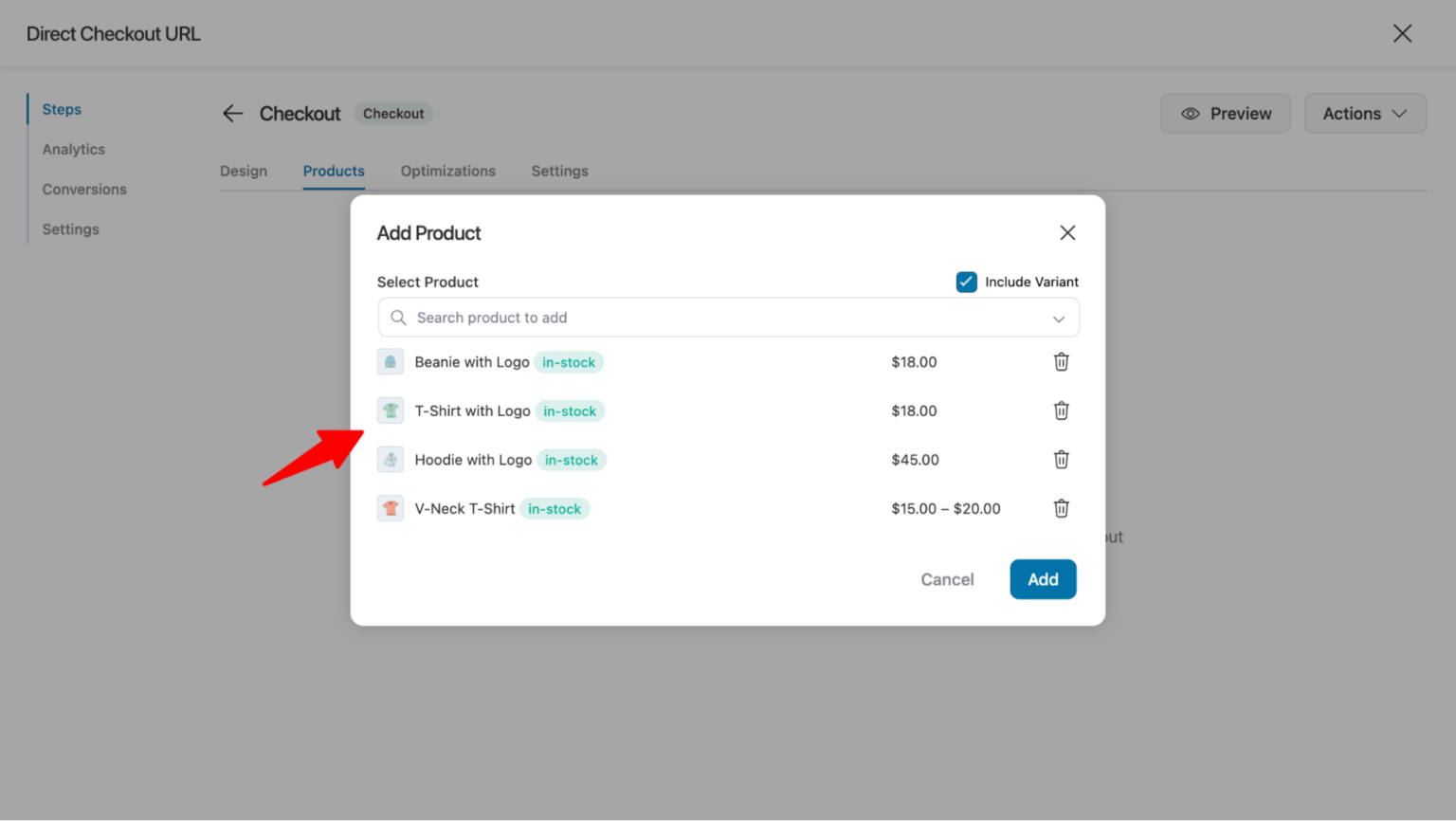Screen dimensions: 1456x821
Task: Click the search magnifier in the product field
Action: coord(398,318)
